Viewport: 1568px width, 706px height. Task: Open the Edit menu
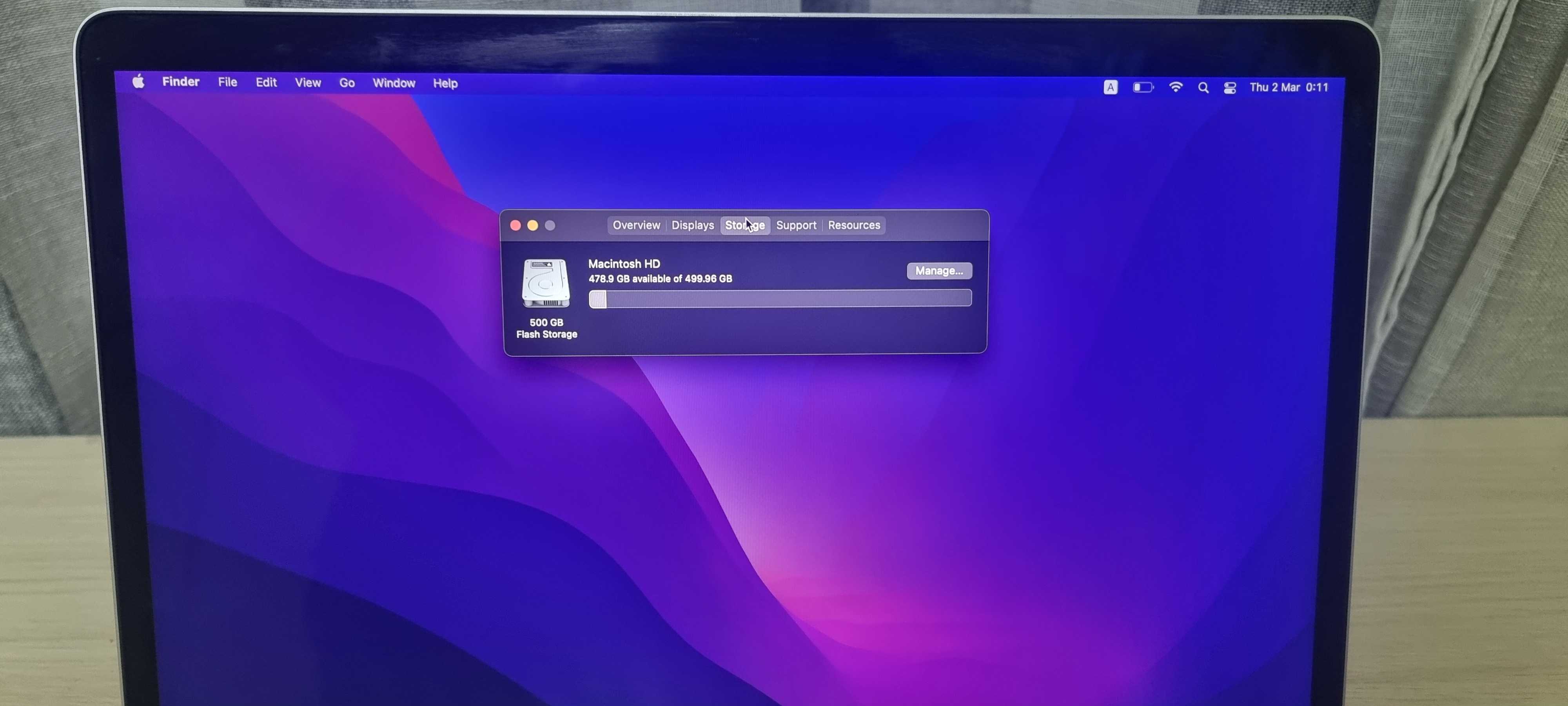(x=266, y=83)
